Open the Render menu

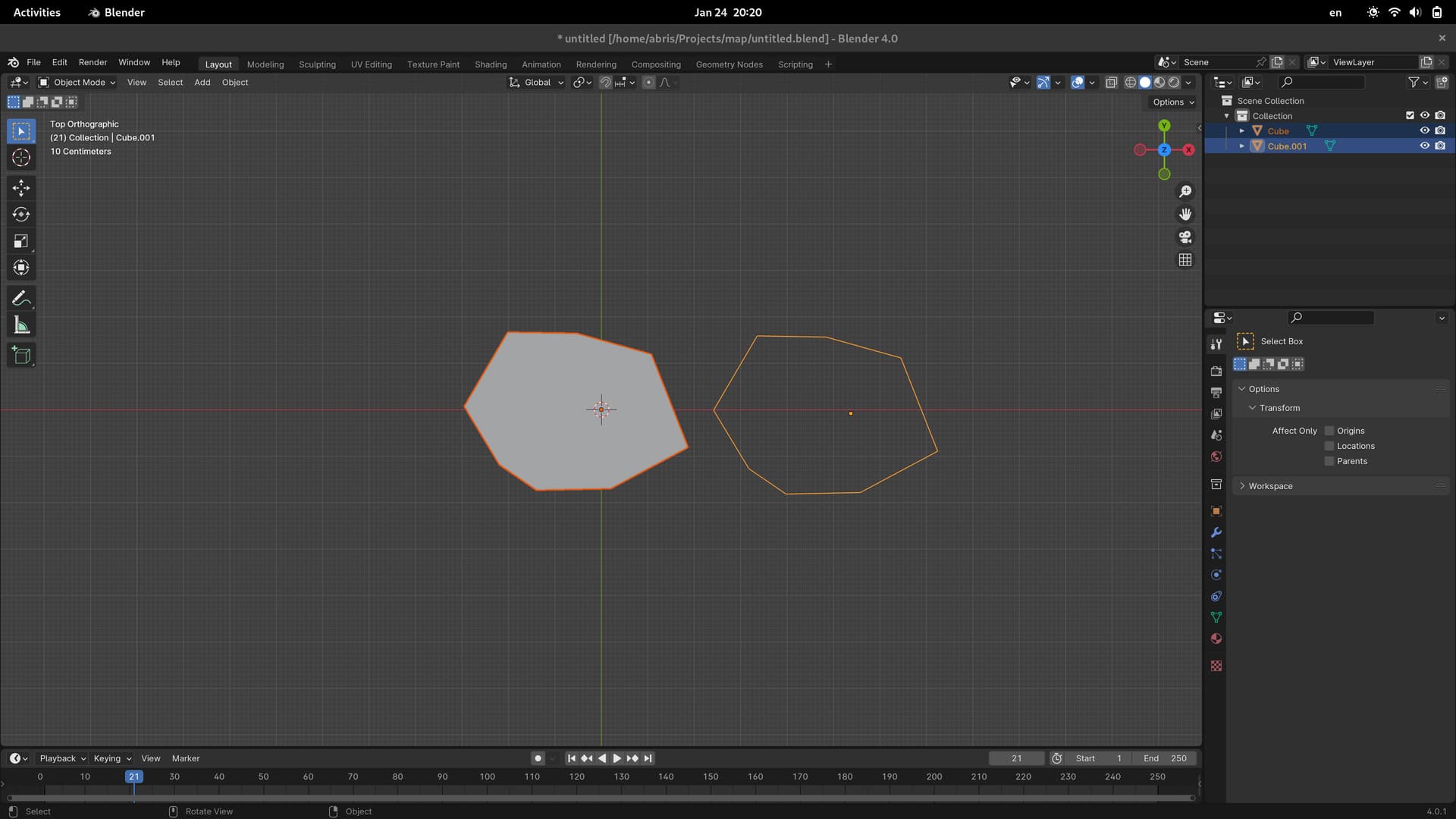point(93,62)
